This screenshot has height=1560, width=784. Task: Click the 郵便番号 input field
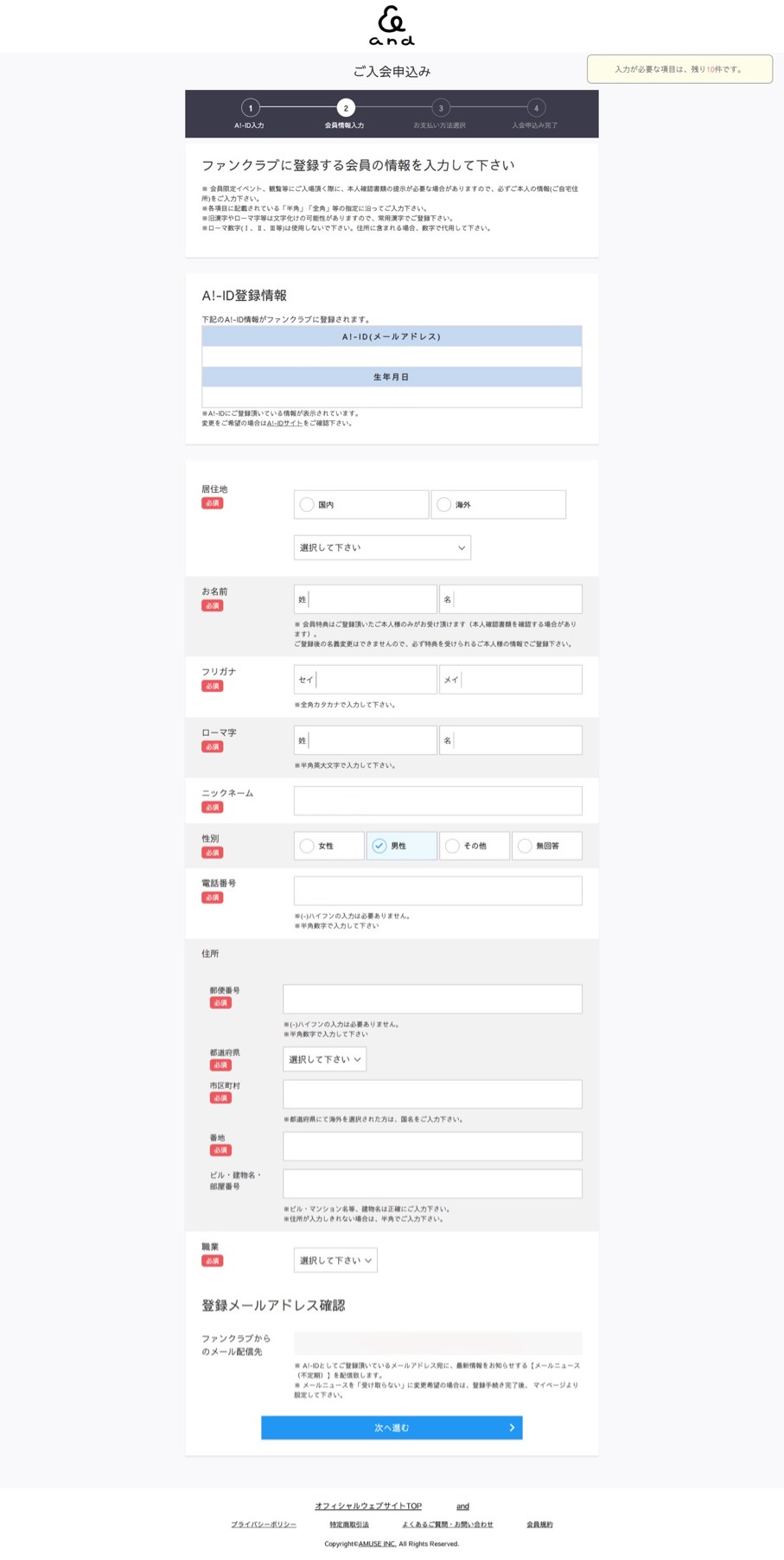432,999
